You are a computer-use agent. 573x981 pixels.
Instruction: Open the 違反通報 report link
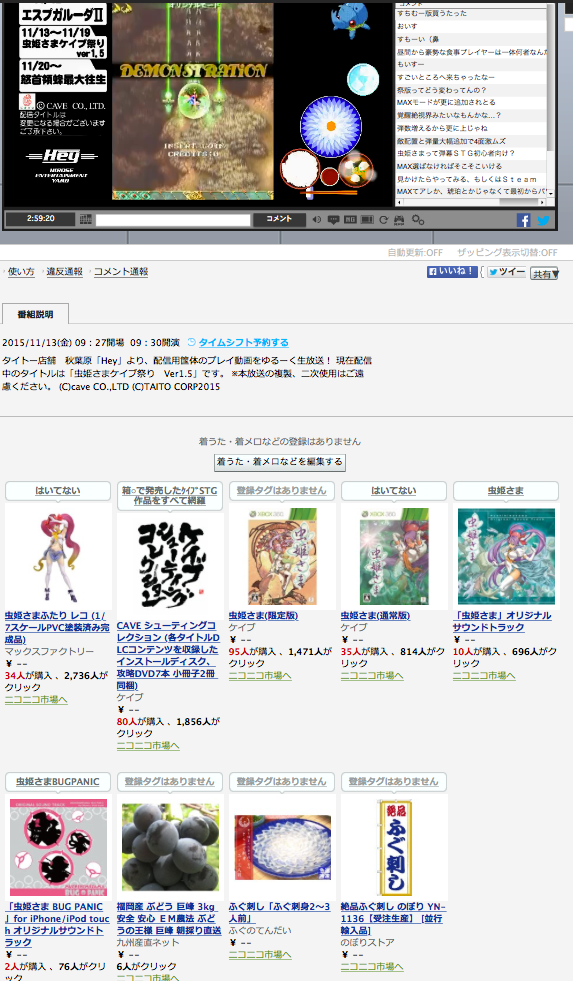coord(64,272)
